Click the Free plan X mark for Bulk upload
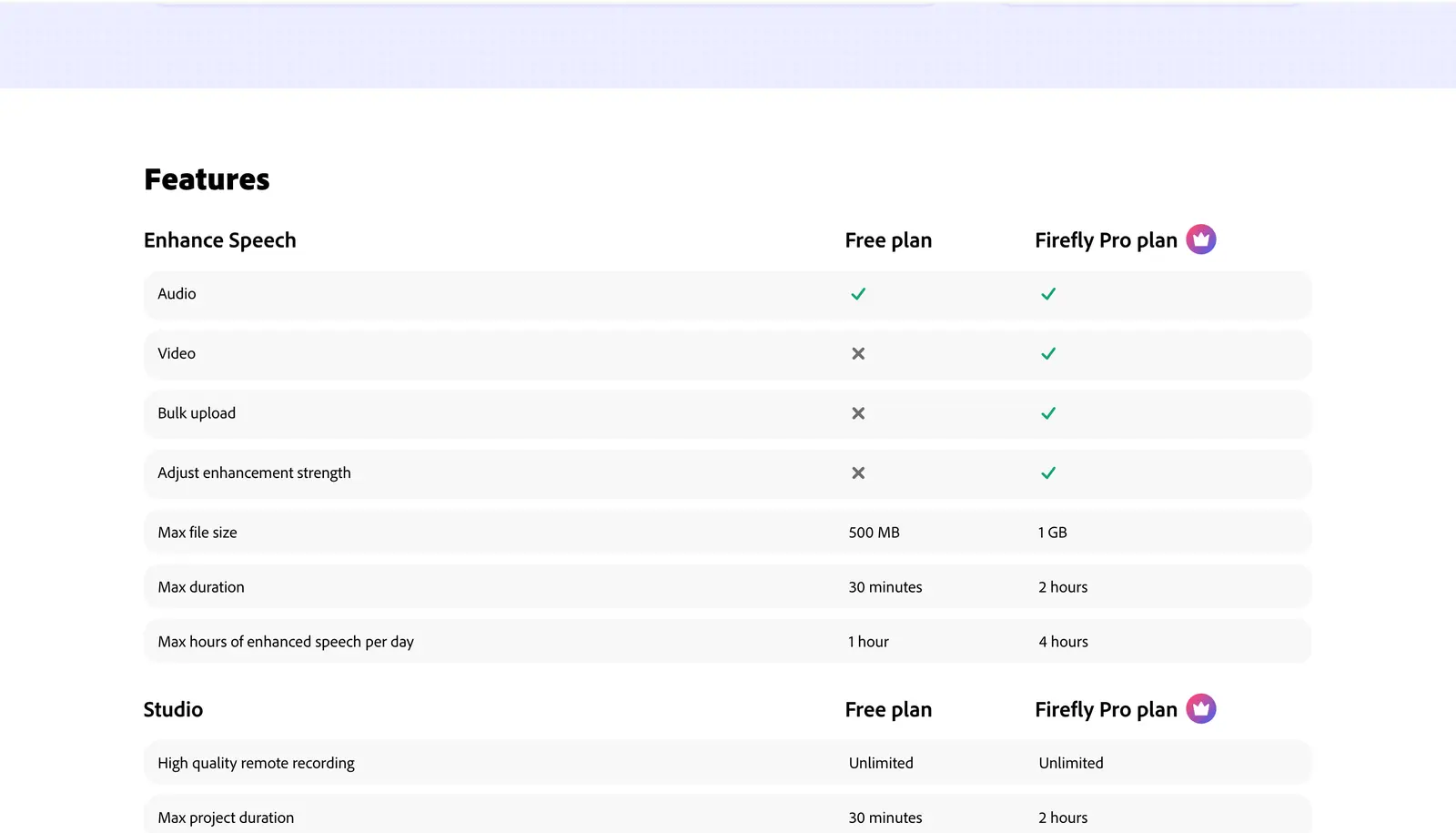Image resolution: width=1456 pixels, height=833 pixels. click(858, 413)
